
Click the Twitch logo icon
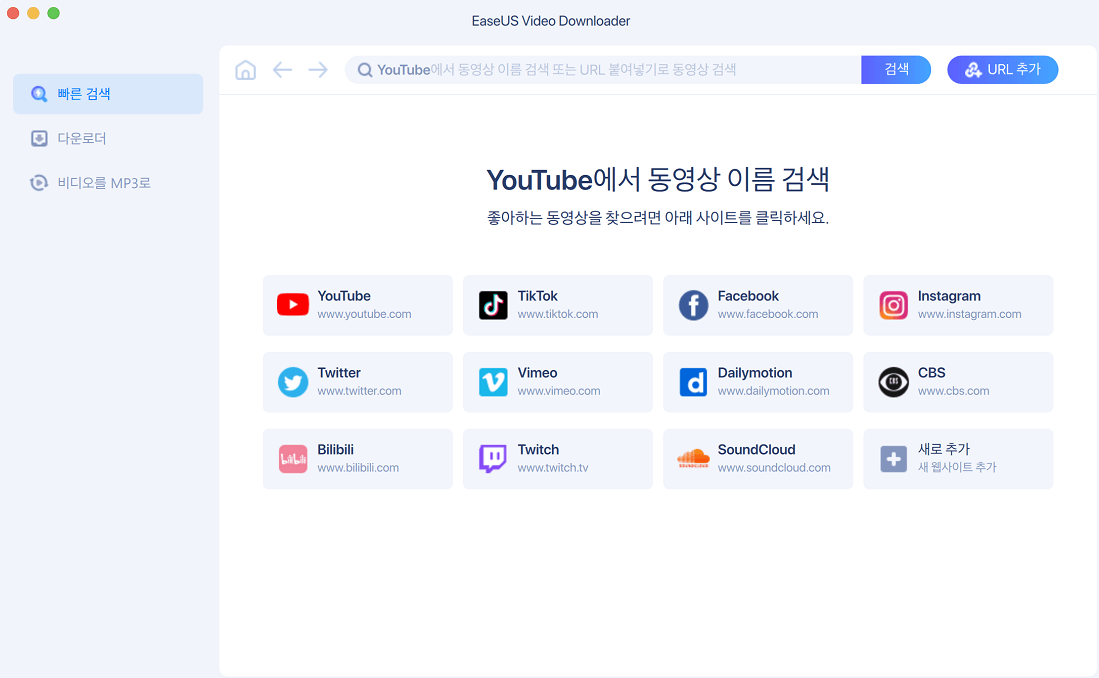pyautogui.click(x=493, y=459)
